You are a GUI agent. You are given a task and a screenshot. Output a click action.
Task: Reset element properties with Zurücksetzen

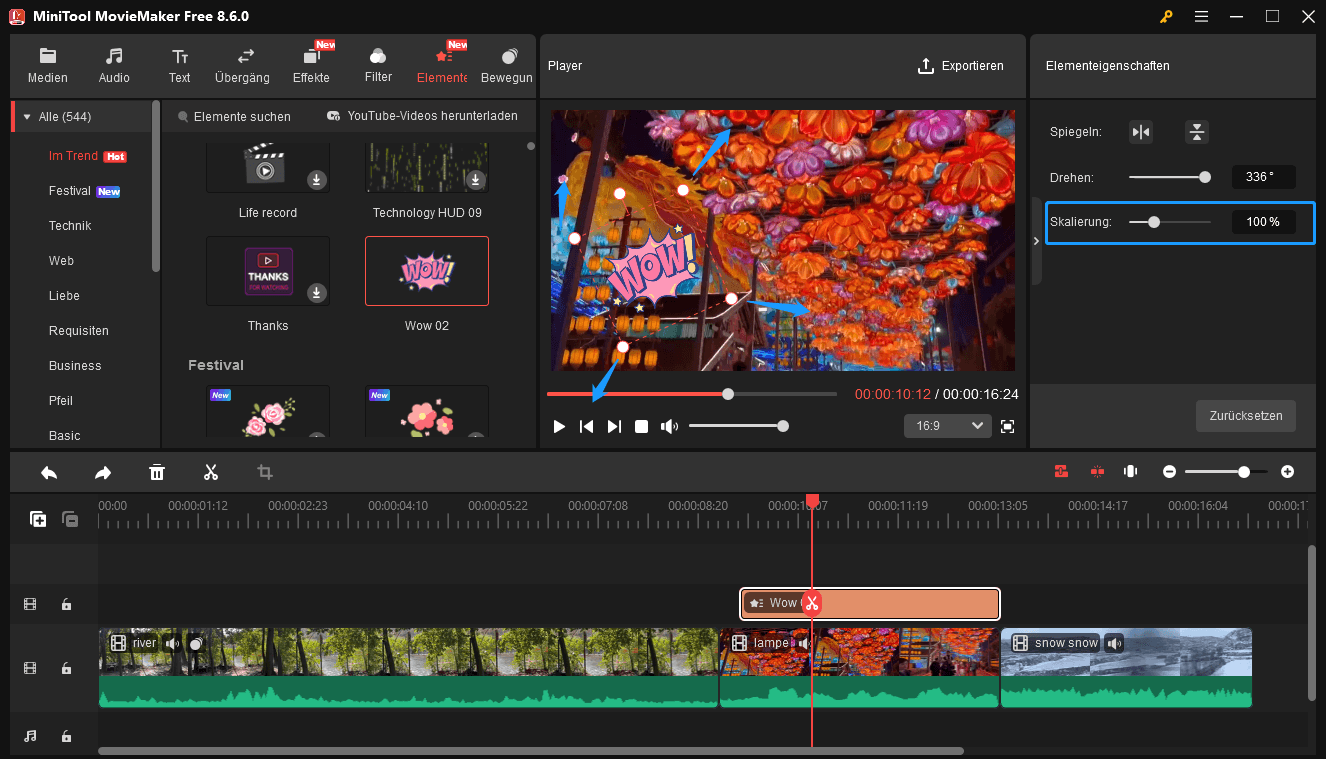(1245, 416)
